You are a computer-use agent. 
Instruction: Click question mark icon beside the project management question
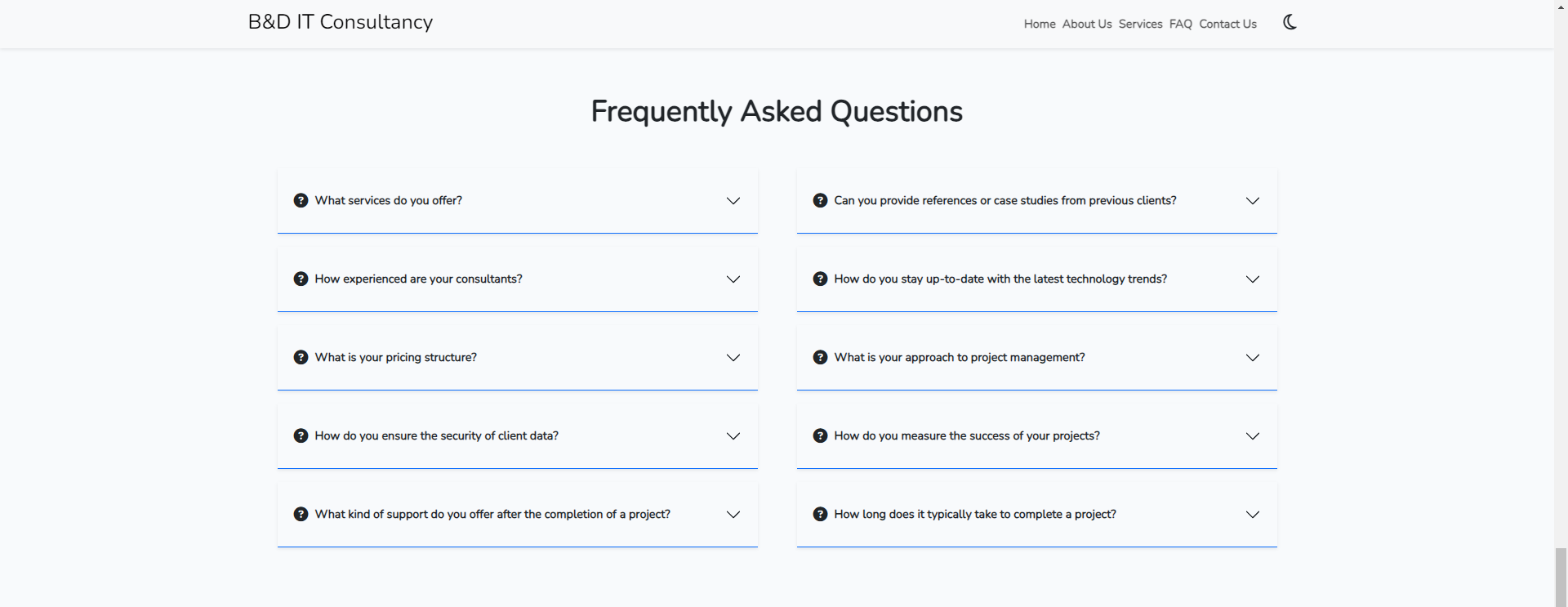click(820, 357)
